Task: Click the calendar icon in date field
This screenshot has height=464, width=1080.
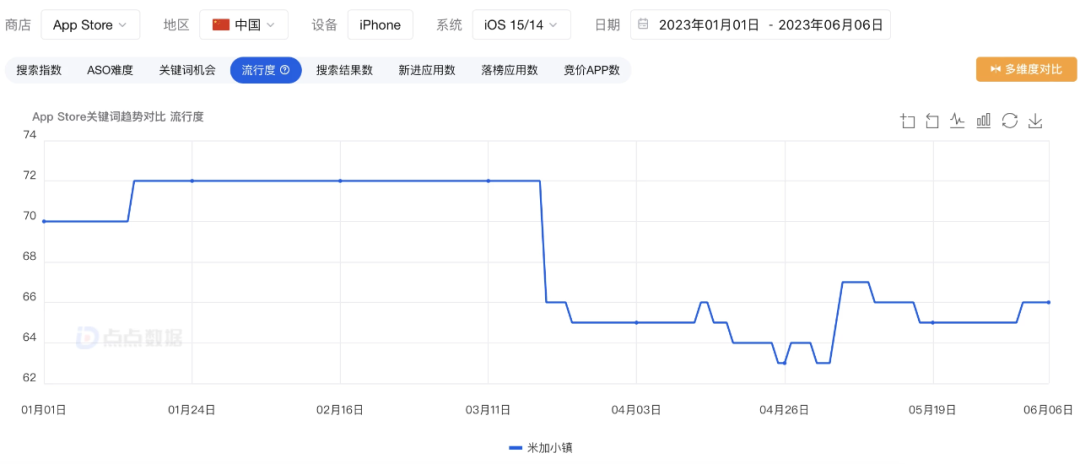Action: (x=643, y=25)
